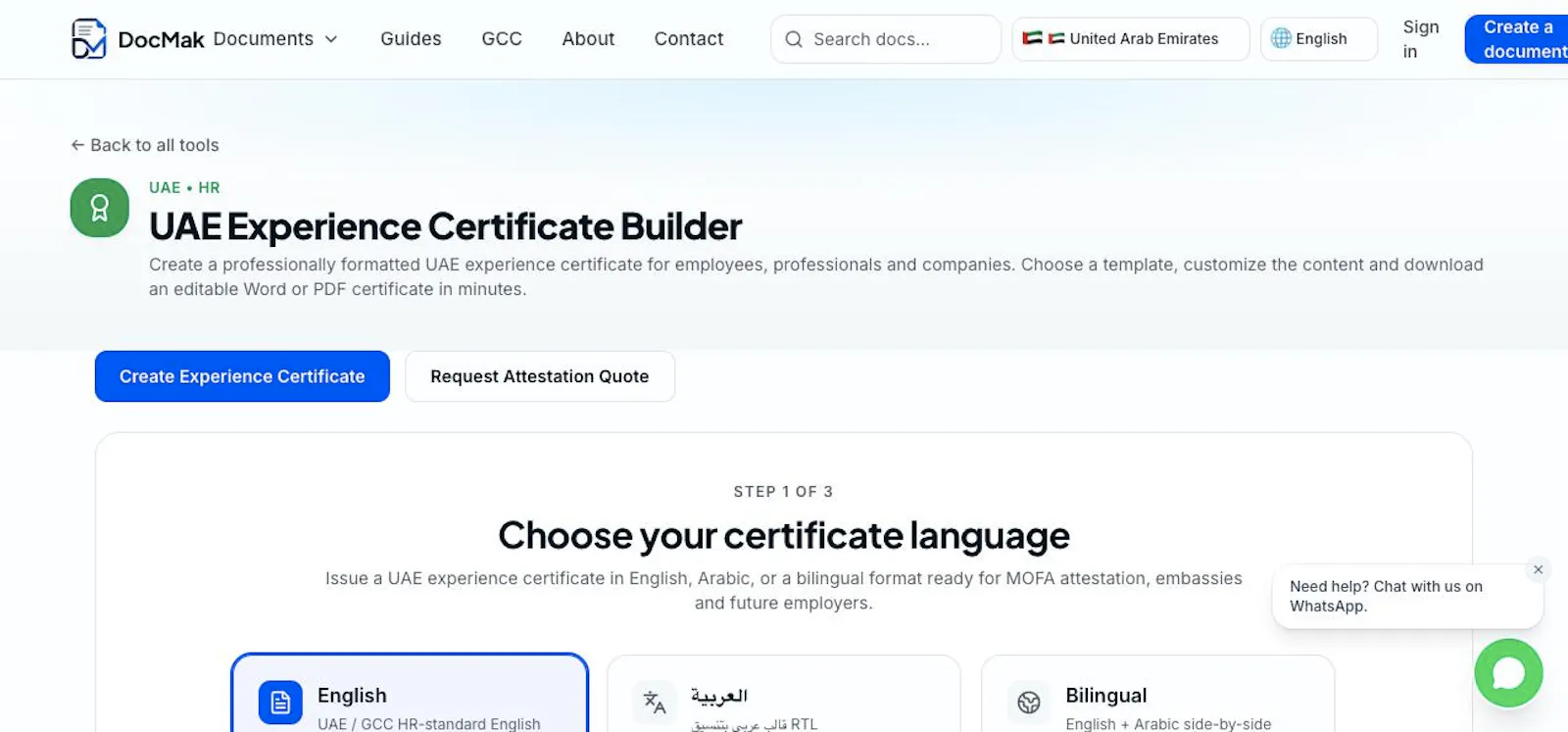Open the Documents dropdown menu
1568x732 pixels.
[275, 39]
